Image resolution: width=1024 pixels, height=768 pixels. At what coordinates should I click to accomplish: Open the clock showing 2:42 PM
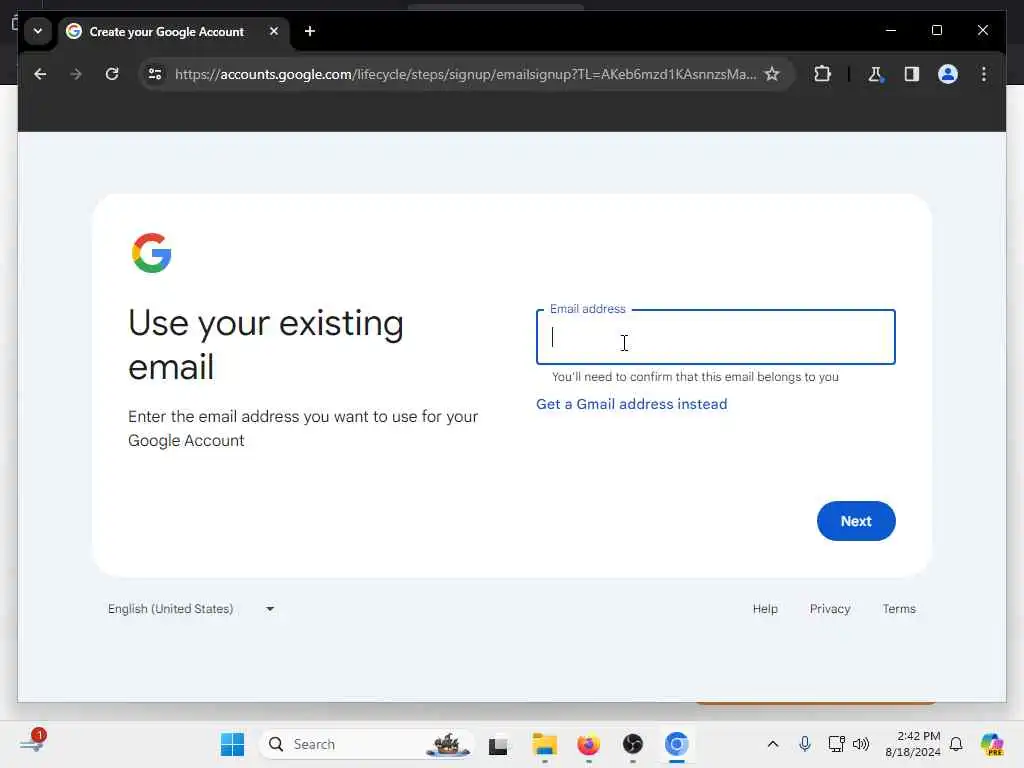pos(912,744)
